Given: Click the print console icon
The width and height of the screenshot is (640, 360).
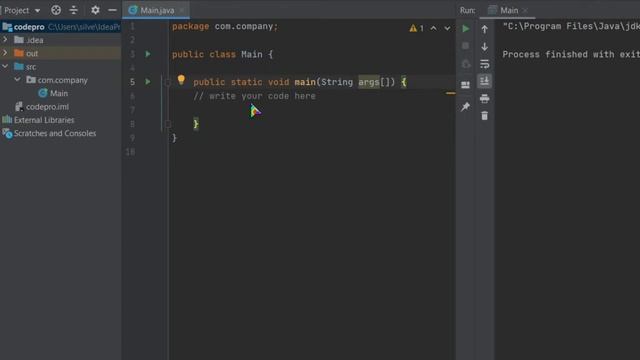Looking at the screenshot, I should pyautogui.click(x=484, y=98).
